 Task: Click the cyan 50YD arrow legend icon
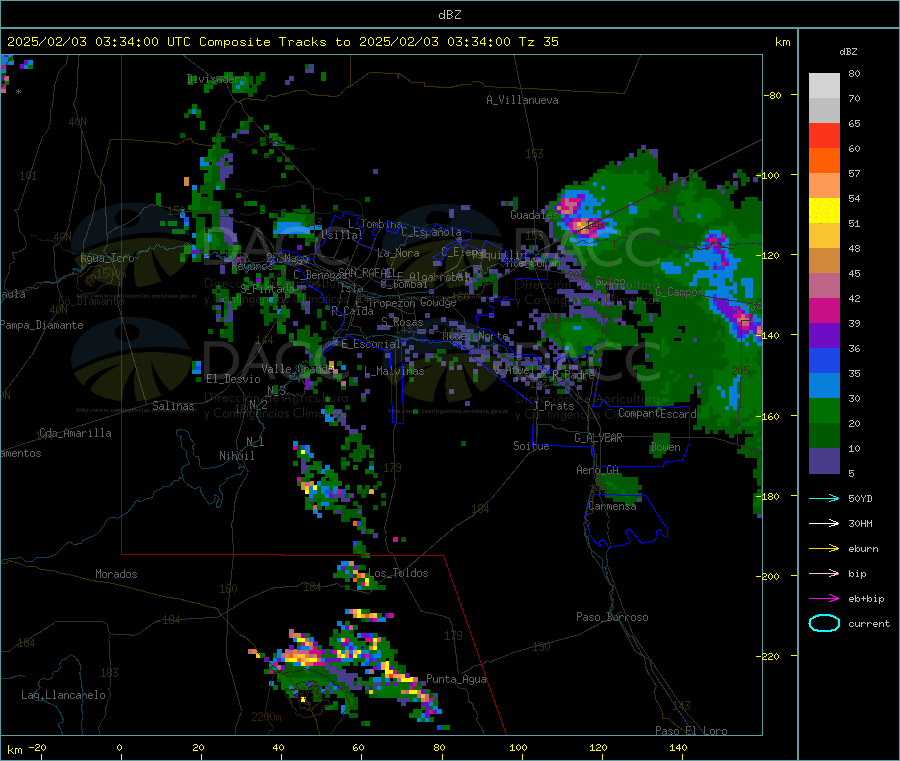point(824,498)
